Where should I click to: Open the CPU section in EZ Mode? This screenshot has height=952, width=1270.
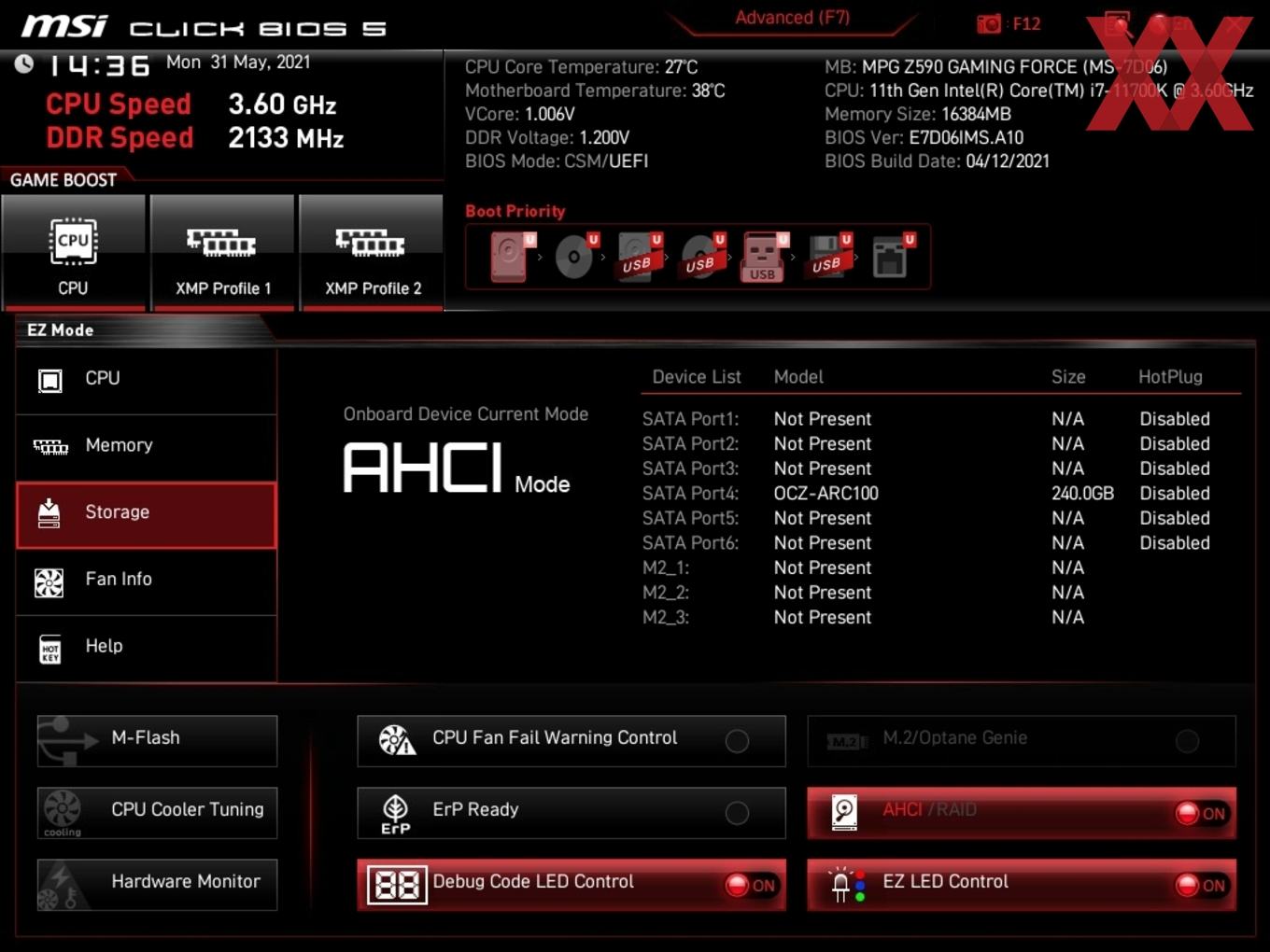pyautogui.click(x=146, y=379)
